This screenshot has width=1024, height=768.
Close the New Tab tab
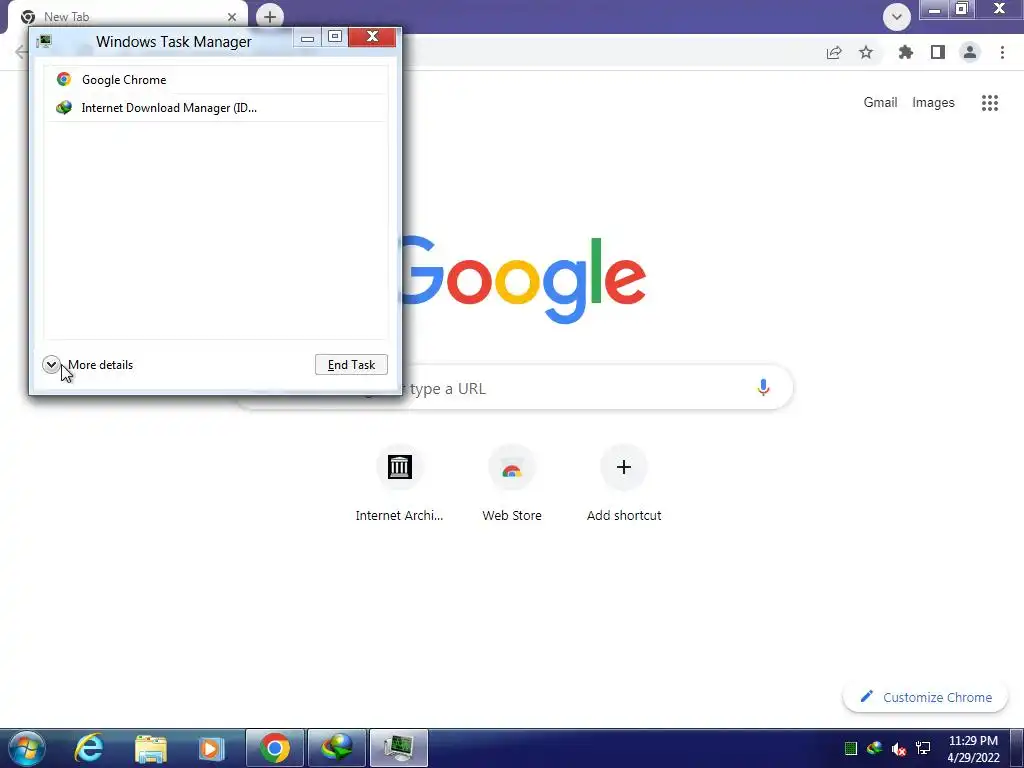tap(232, 17)
